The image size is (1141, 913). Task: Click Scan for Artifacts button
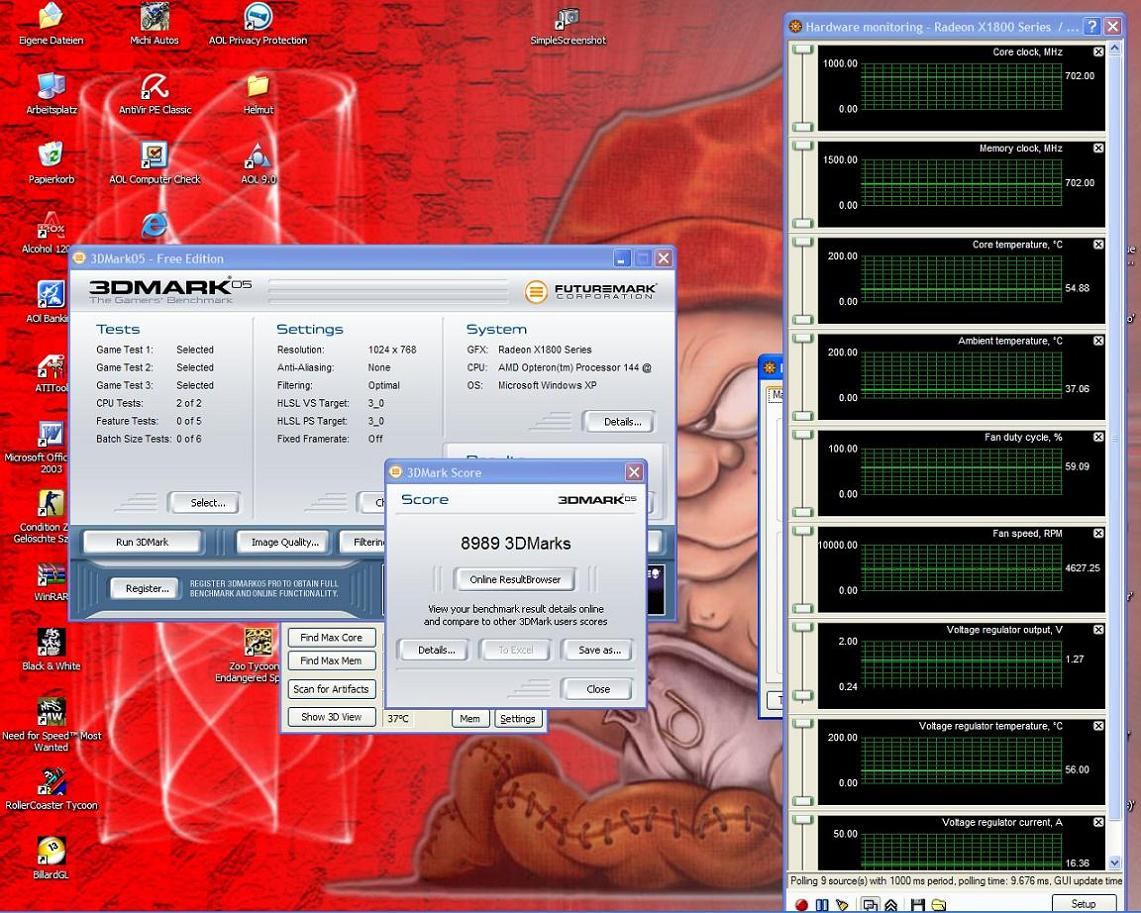tap(331, 689)
